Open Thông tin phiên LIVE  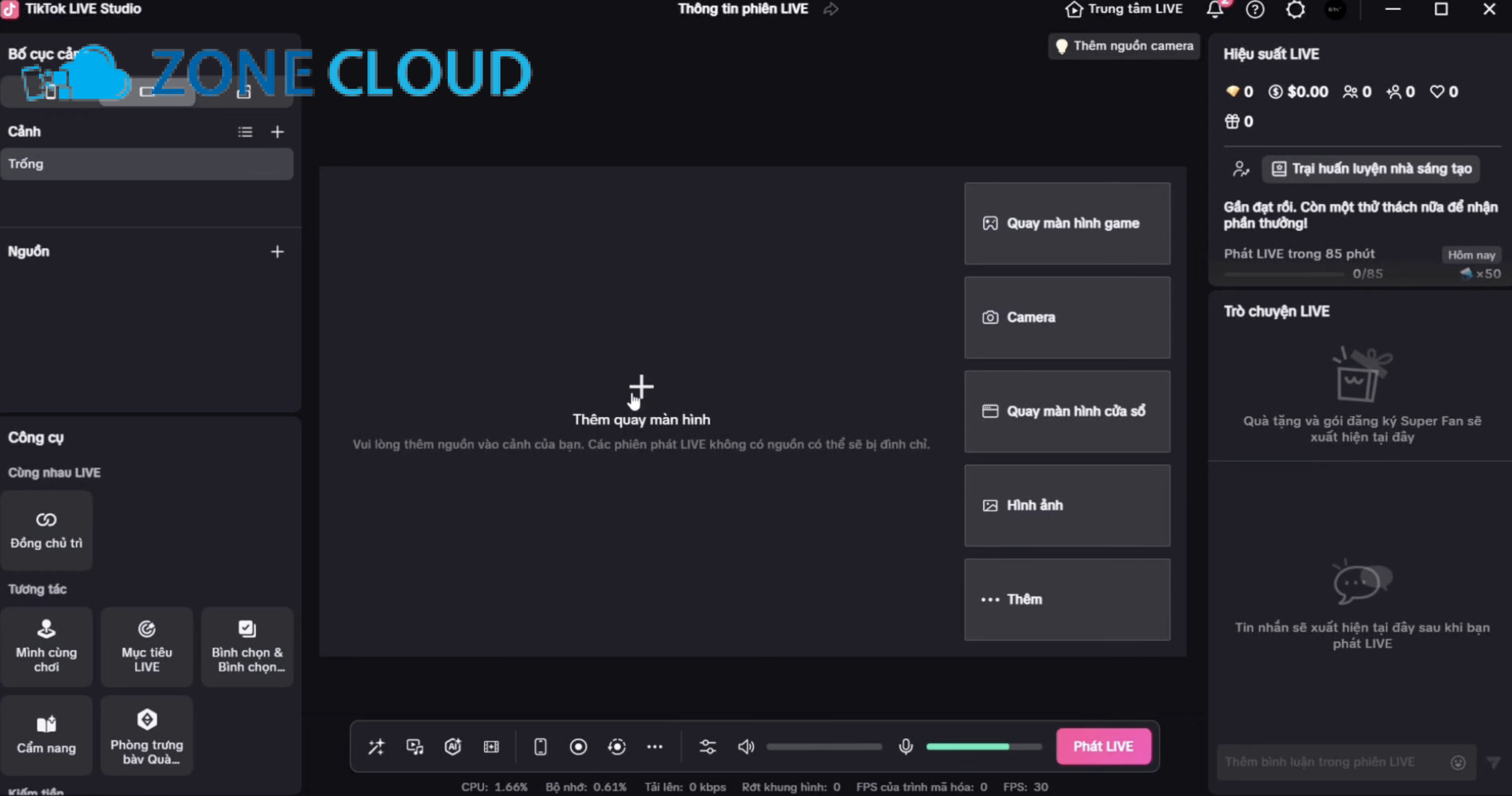click(742, 9)
